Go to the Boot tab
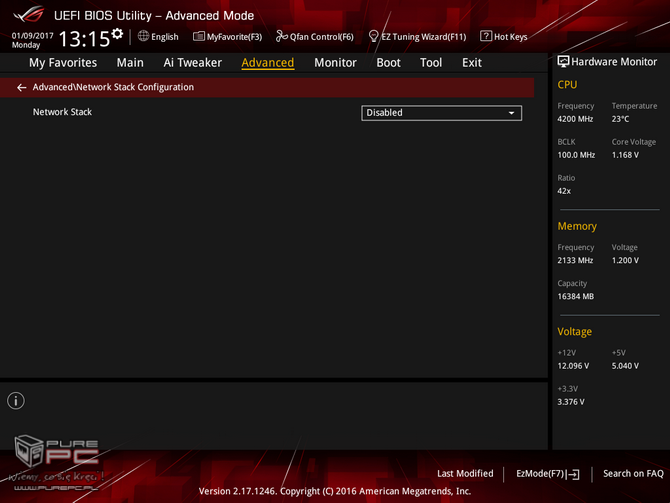This screenshot has width=670, height=503. click(388, 63)
